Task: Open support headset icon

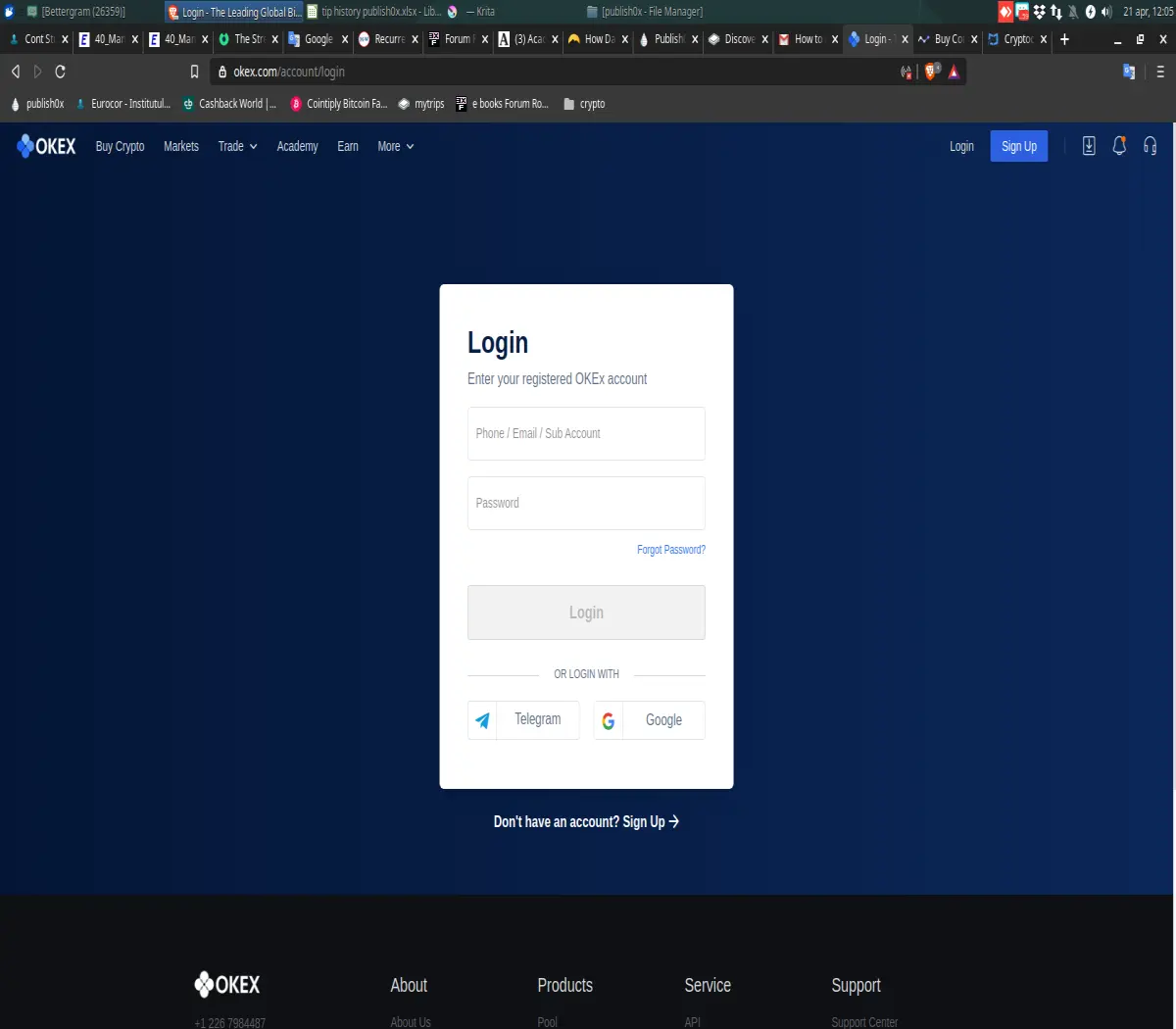Action: point(1151,146)
